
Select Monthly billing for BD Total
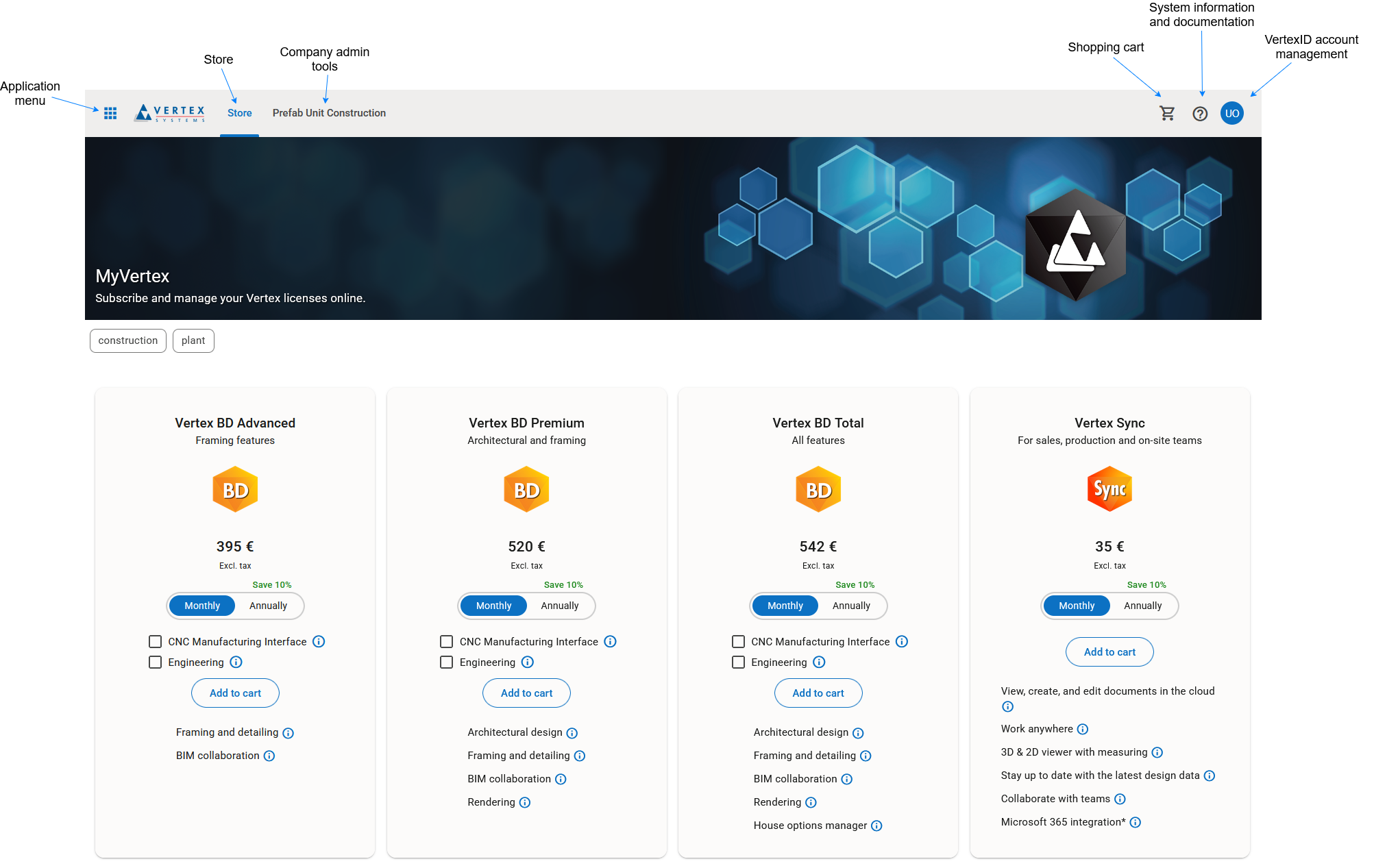coord(785,606)
